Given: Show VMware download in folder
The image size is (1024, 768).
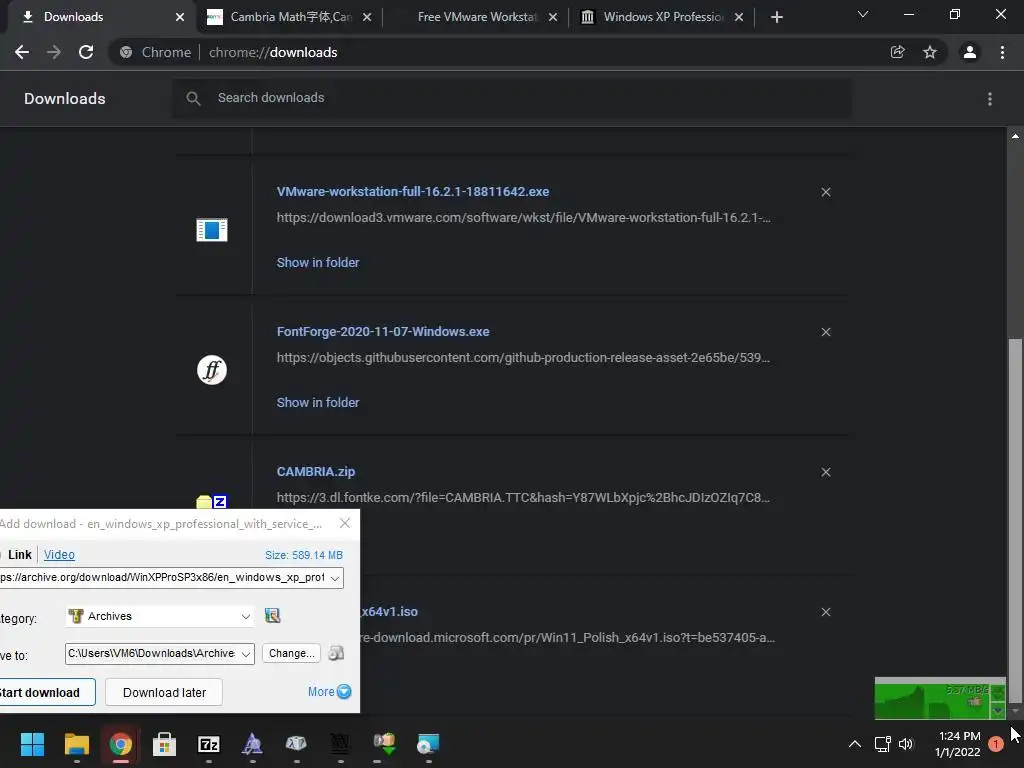Looking at the screenshot, I should [318, 263].
